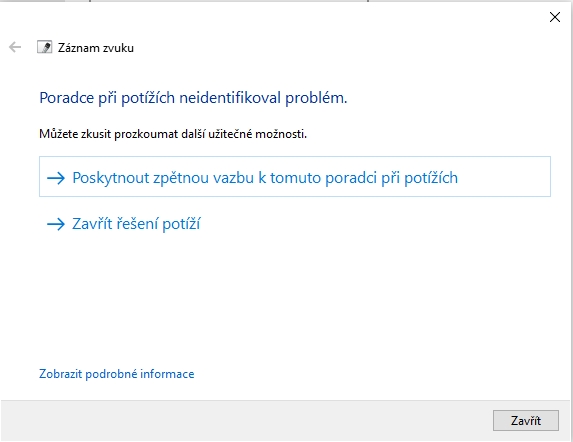Click the word 'zvuku' in the dialog title
Screen dimensions: 573x442
[117, 48]
